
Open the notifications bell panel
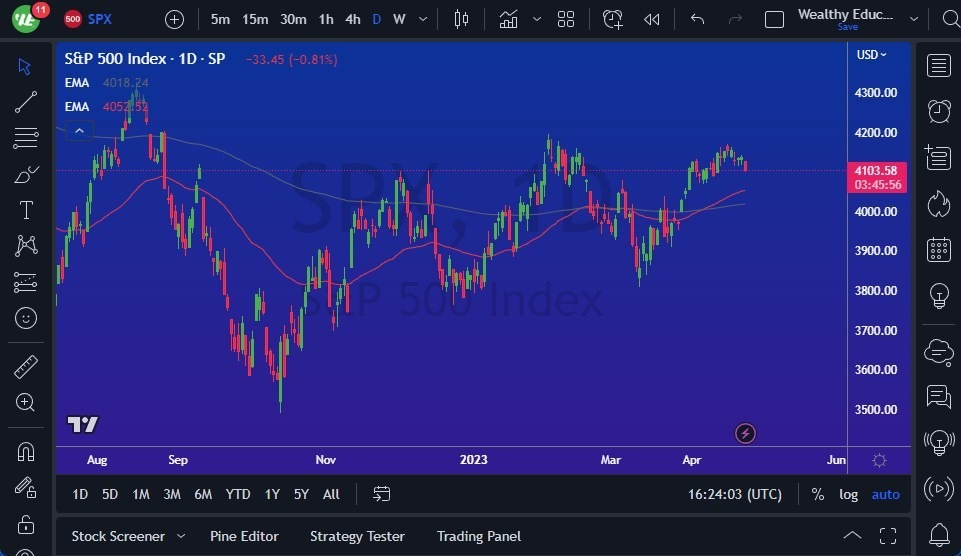pyautogui.click(x=939, y=535)
